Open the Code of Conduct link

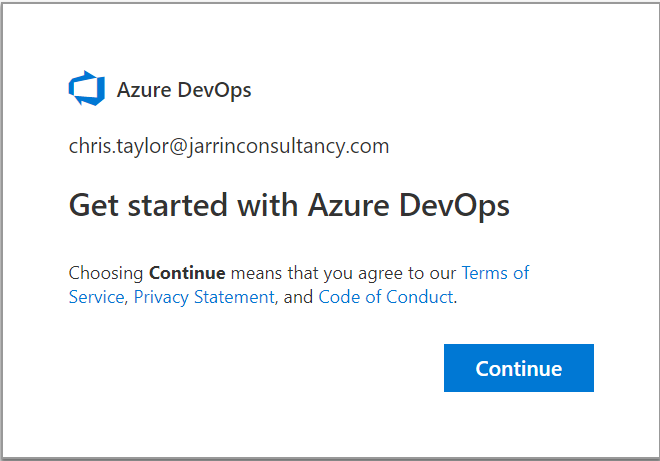tap(385, 297)
